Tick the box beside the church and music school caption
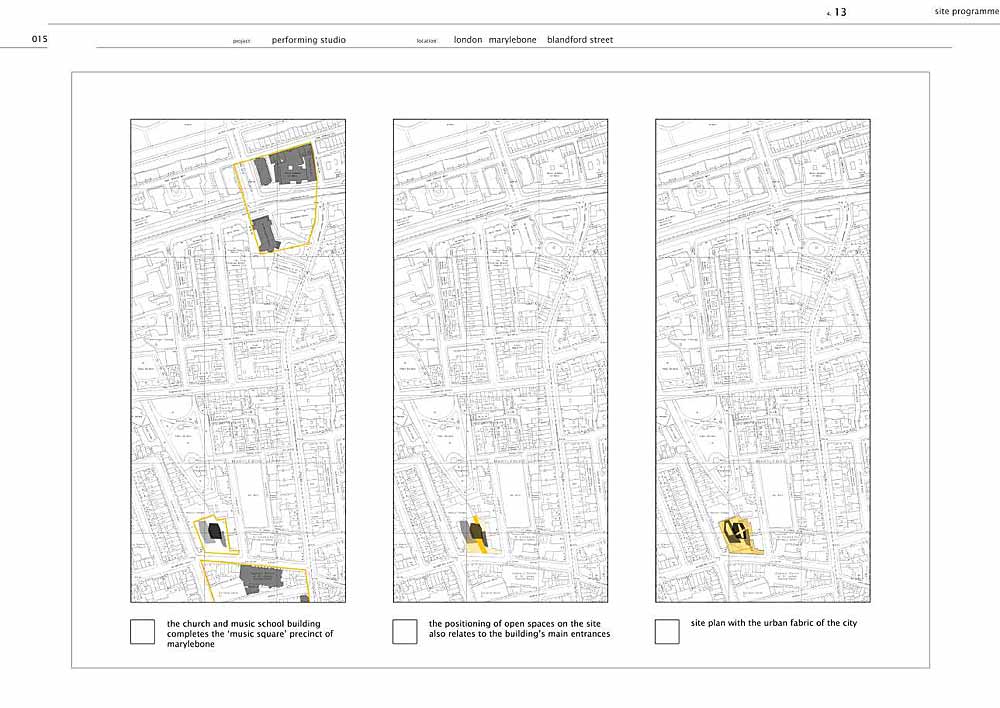The width and height of the screenshot is (1000, 708). [x=143, y=632]
